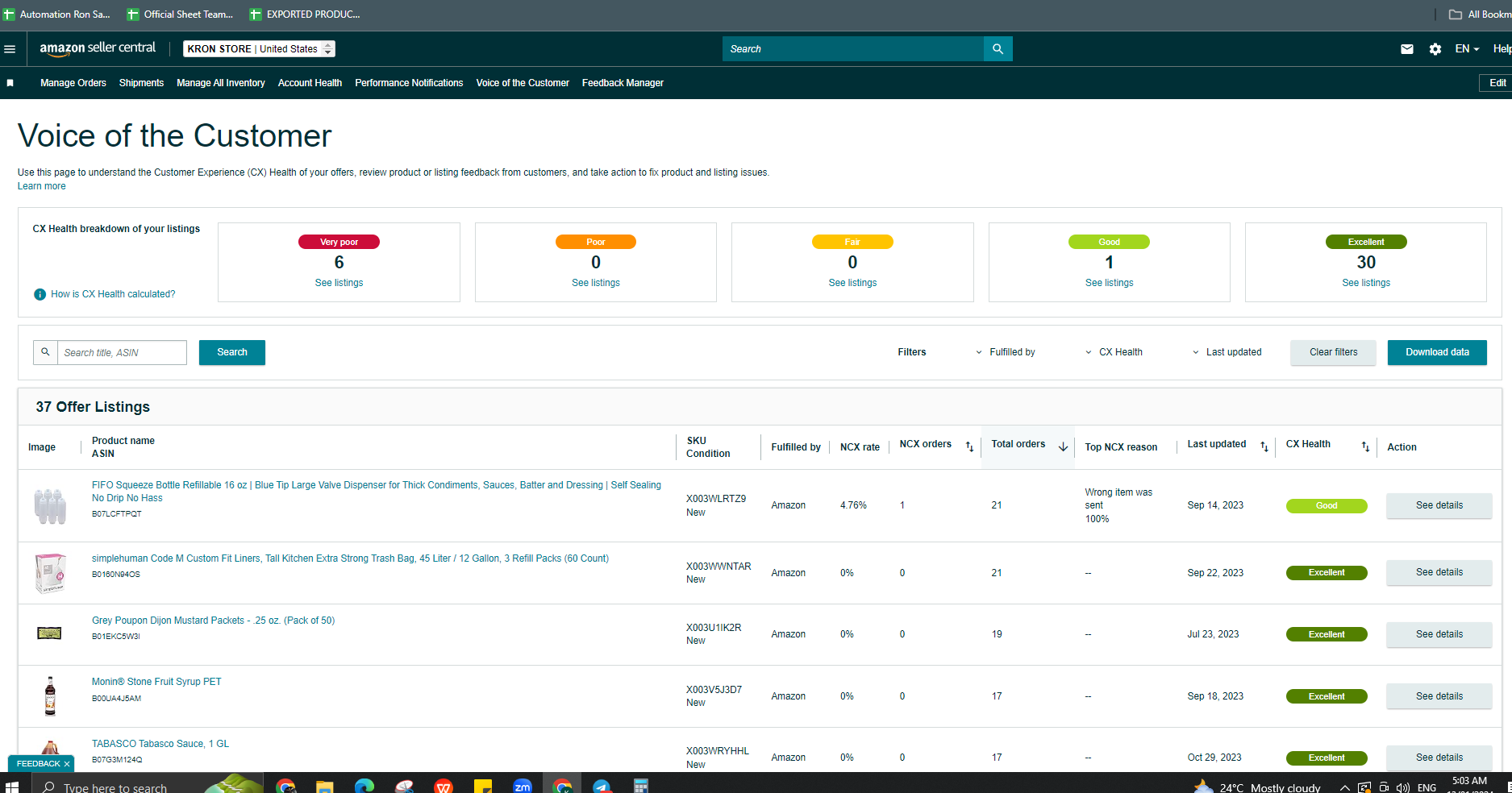Image resolution: width=1512 pixels, height=793 pixels.
Task: Open Microsoft Edge from taskbar
Action: [x=364, y=787]
